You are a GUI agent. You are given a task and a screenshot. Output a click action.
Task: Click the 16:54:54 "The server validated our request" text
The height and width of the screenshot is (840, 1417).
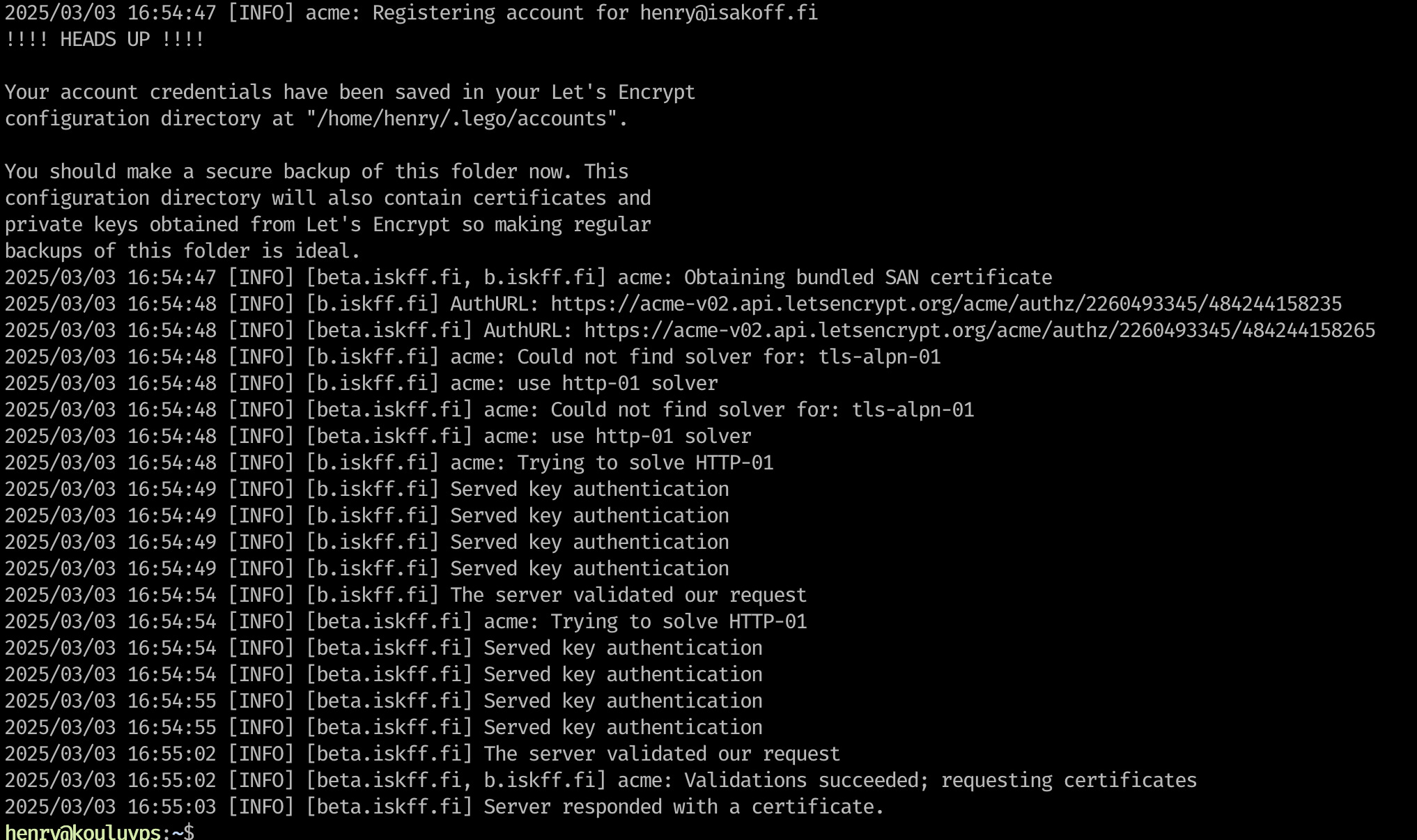(x=628, y=596)
